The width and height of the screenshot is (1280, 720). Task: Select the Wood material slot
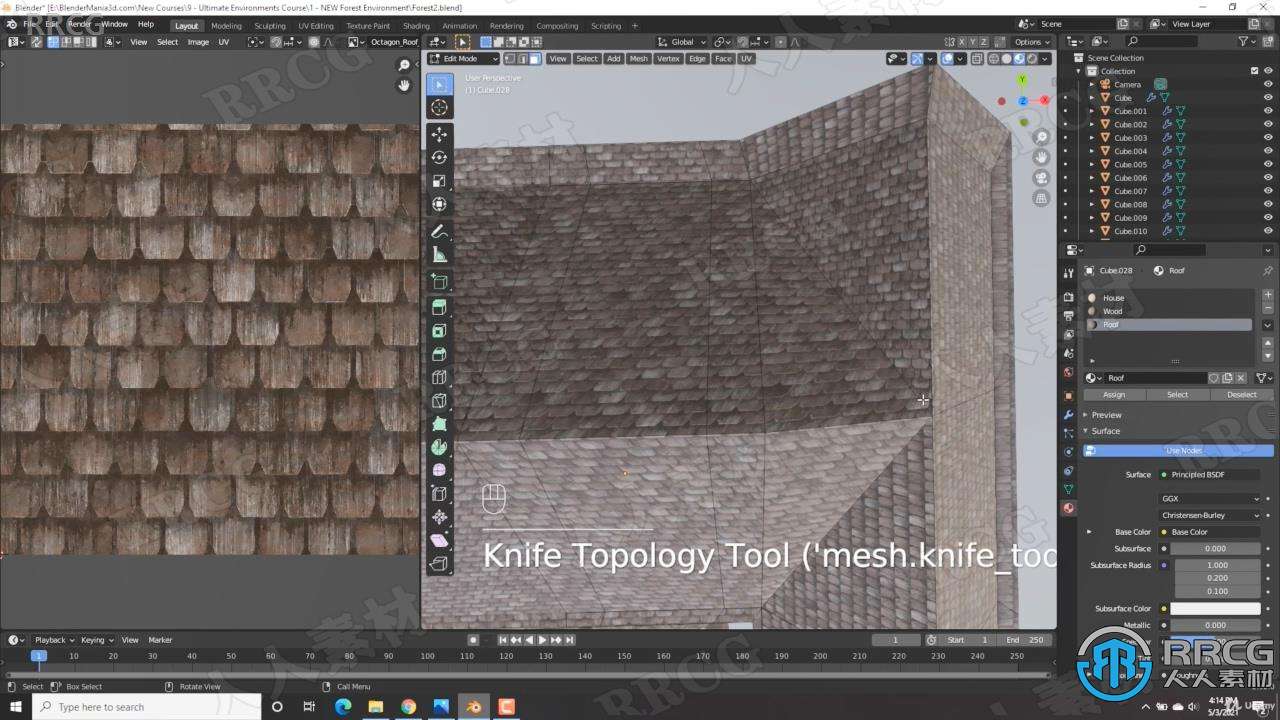[x=1168, y=311]
